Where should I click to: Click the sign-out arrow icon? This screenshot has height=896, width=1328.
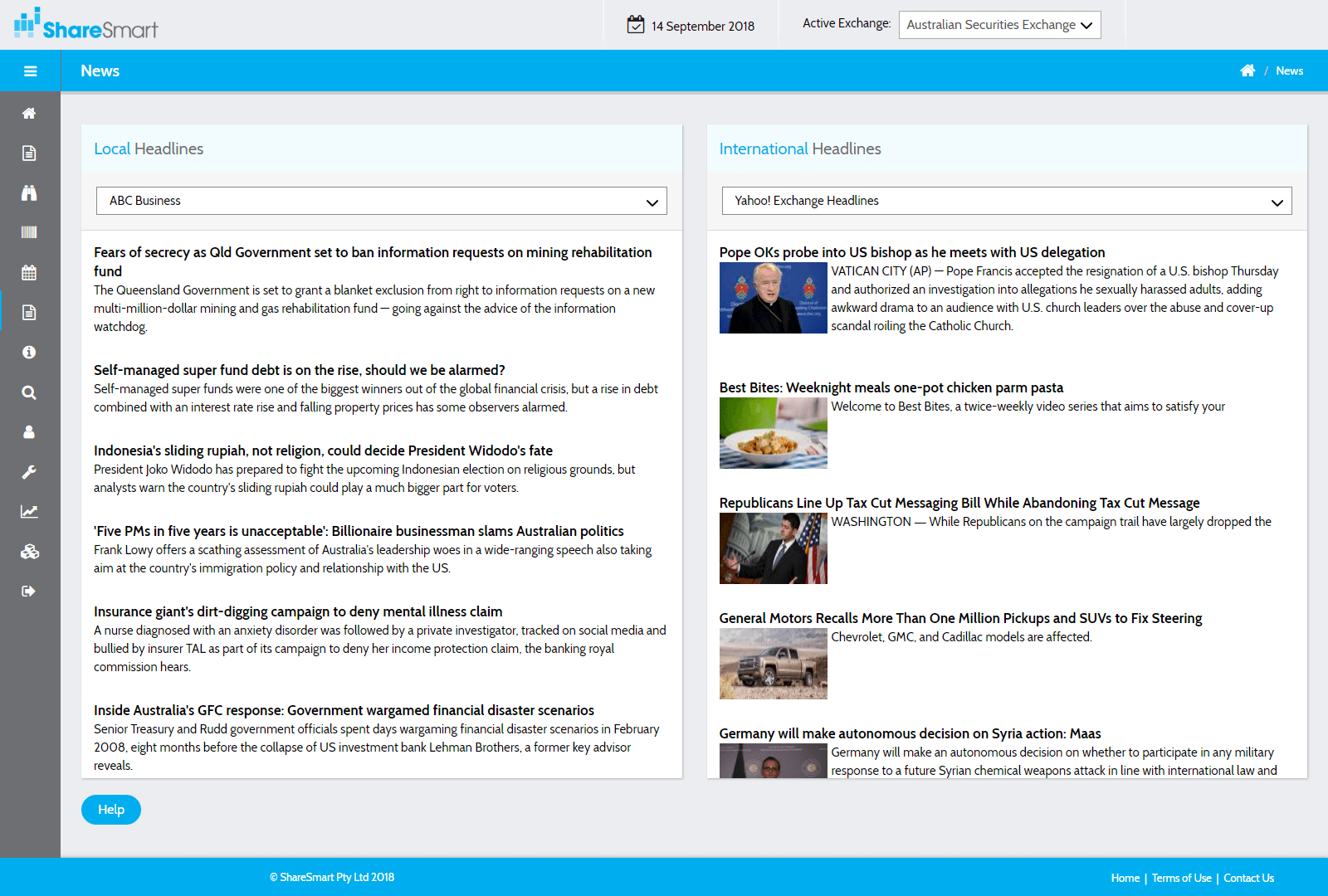(29, 592)
